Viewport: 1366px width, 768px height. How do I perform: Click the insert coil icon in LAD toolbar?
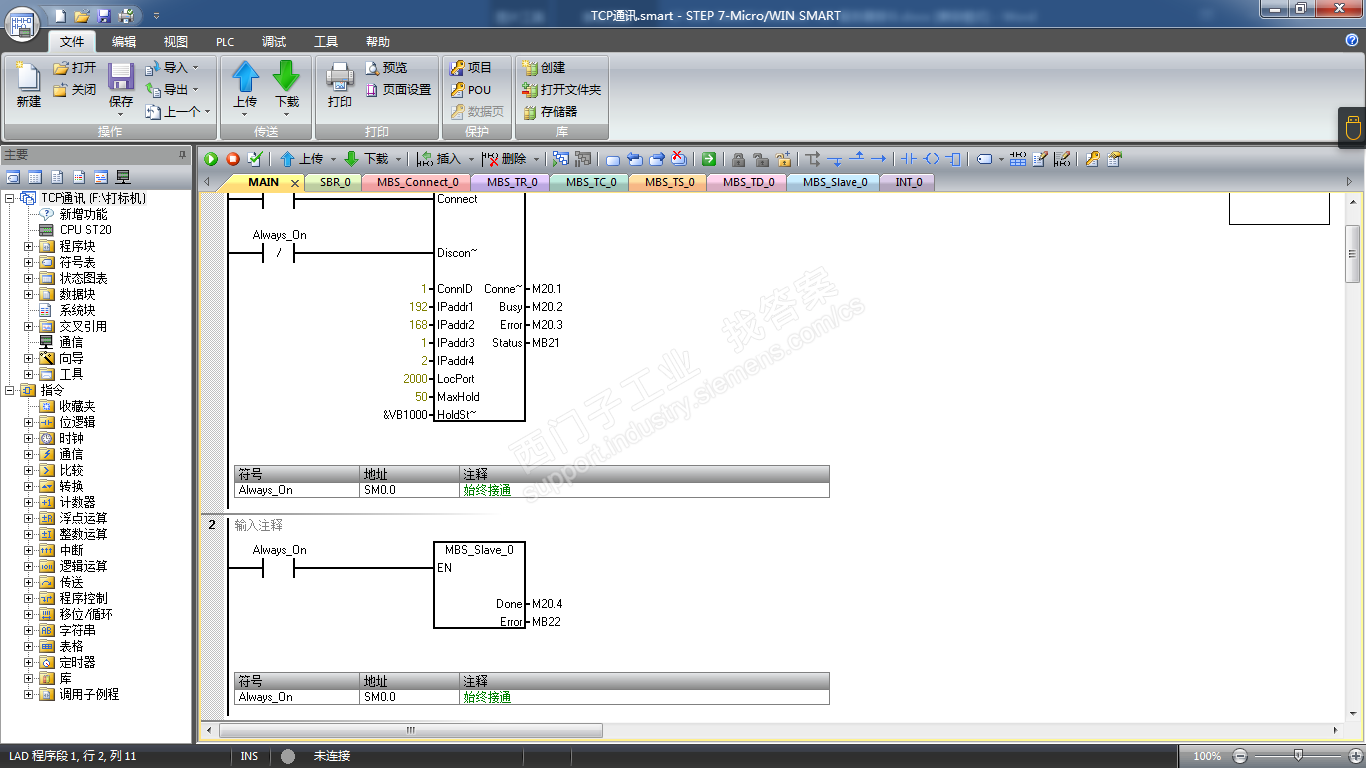point(931,159)
